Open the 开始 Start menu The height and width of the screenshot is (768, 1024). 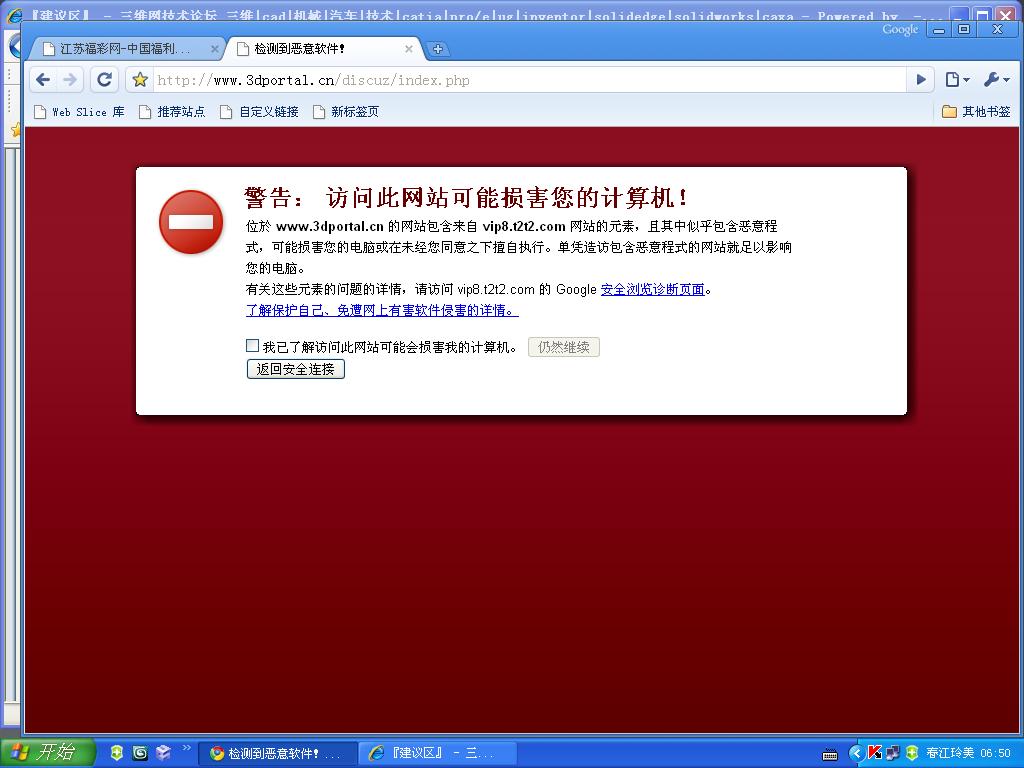point(47,753)
